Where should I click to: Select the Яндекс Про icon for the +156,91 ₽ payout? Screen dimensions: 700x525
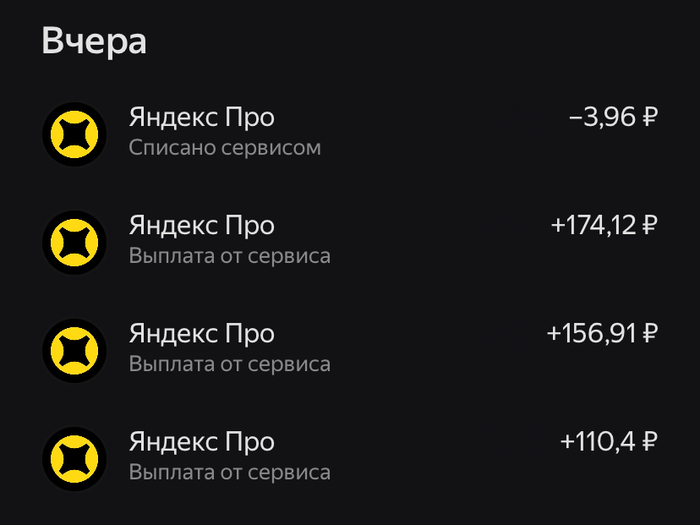(x=74, y=350)
